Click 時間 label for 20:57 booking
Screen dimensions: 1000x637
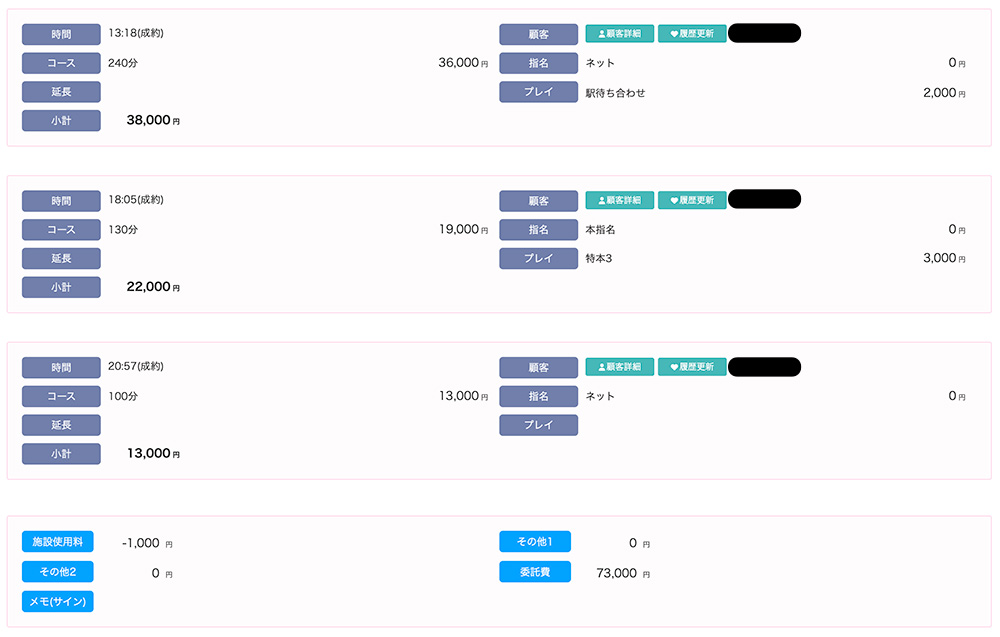(61, 367)
